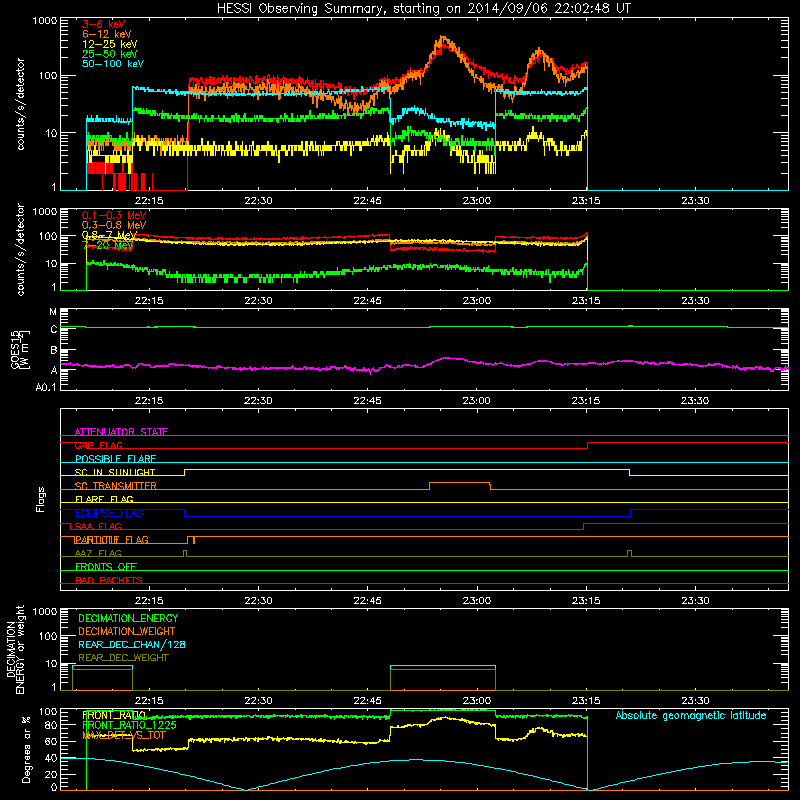Click the GAP_FLAG label
The image size is (800, 800).
pyautogui.click(x=98, y=445)
